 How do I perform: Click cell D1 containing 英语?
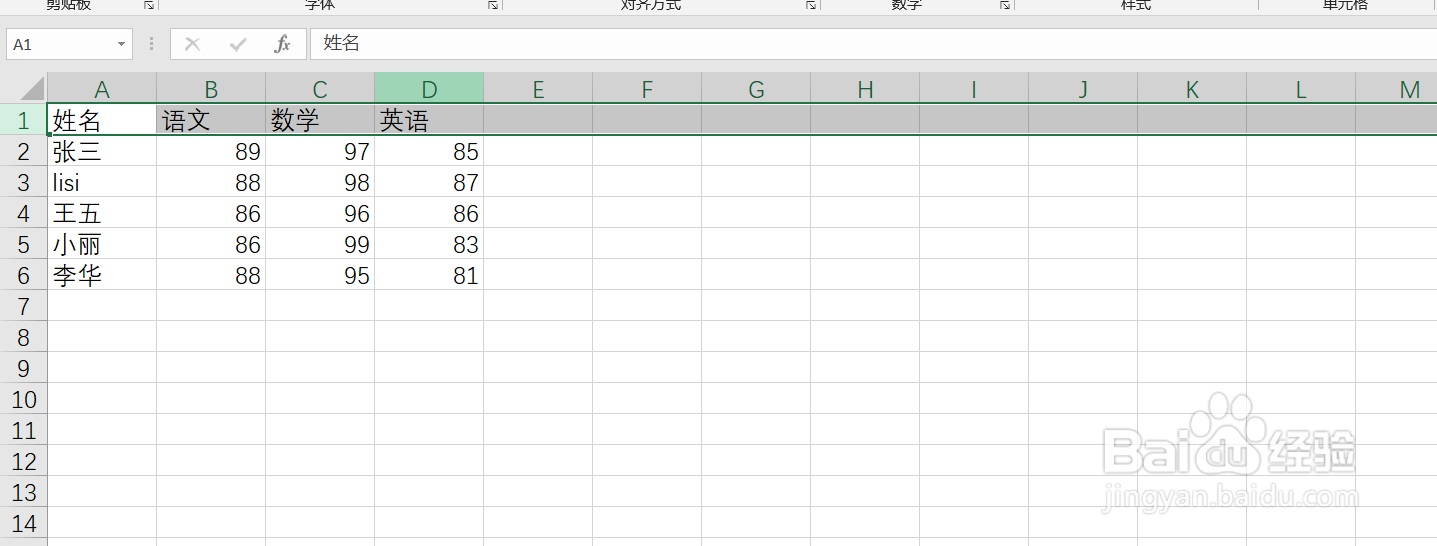pyautogui.click(x=429, y=120)
